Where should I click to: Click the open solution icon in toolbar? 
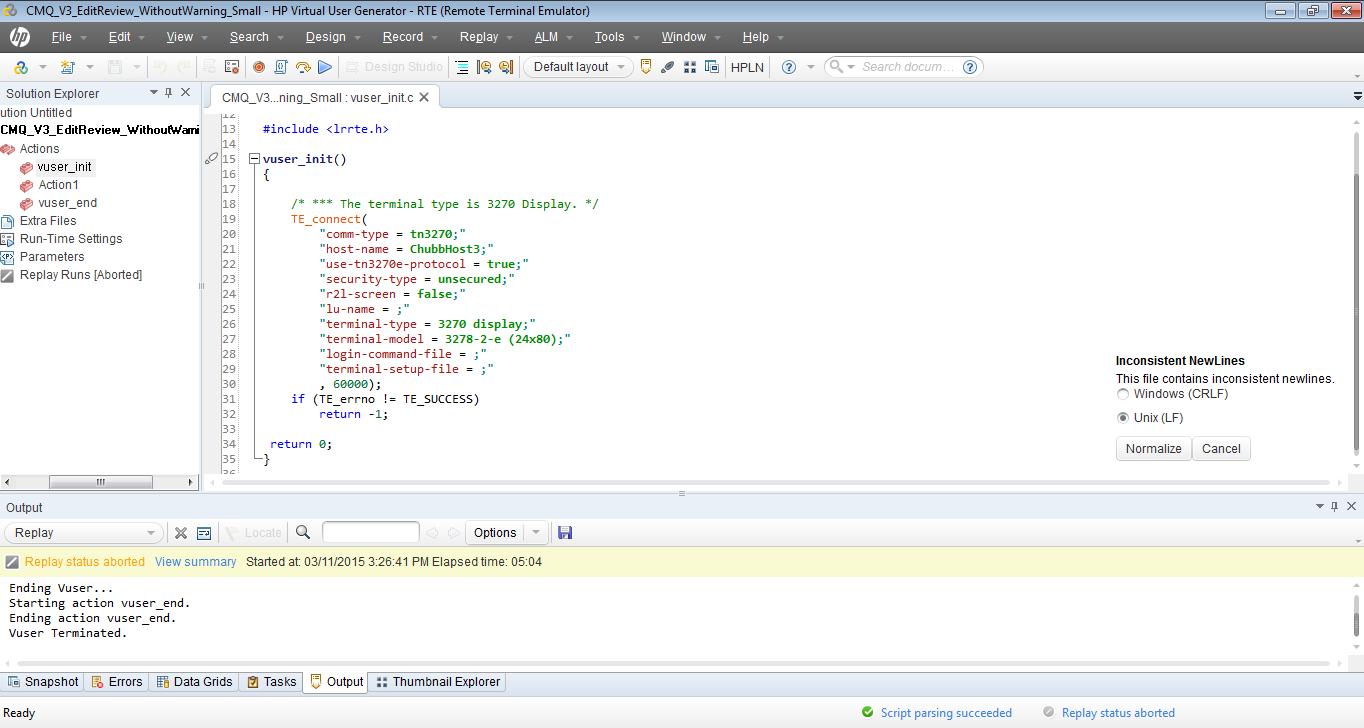click(20, 67)
